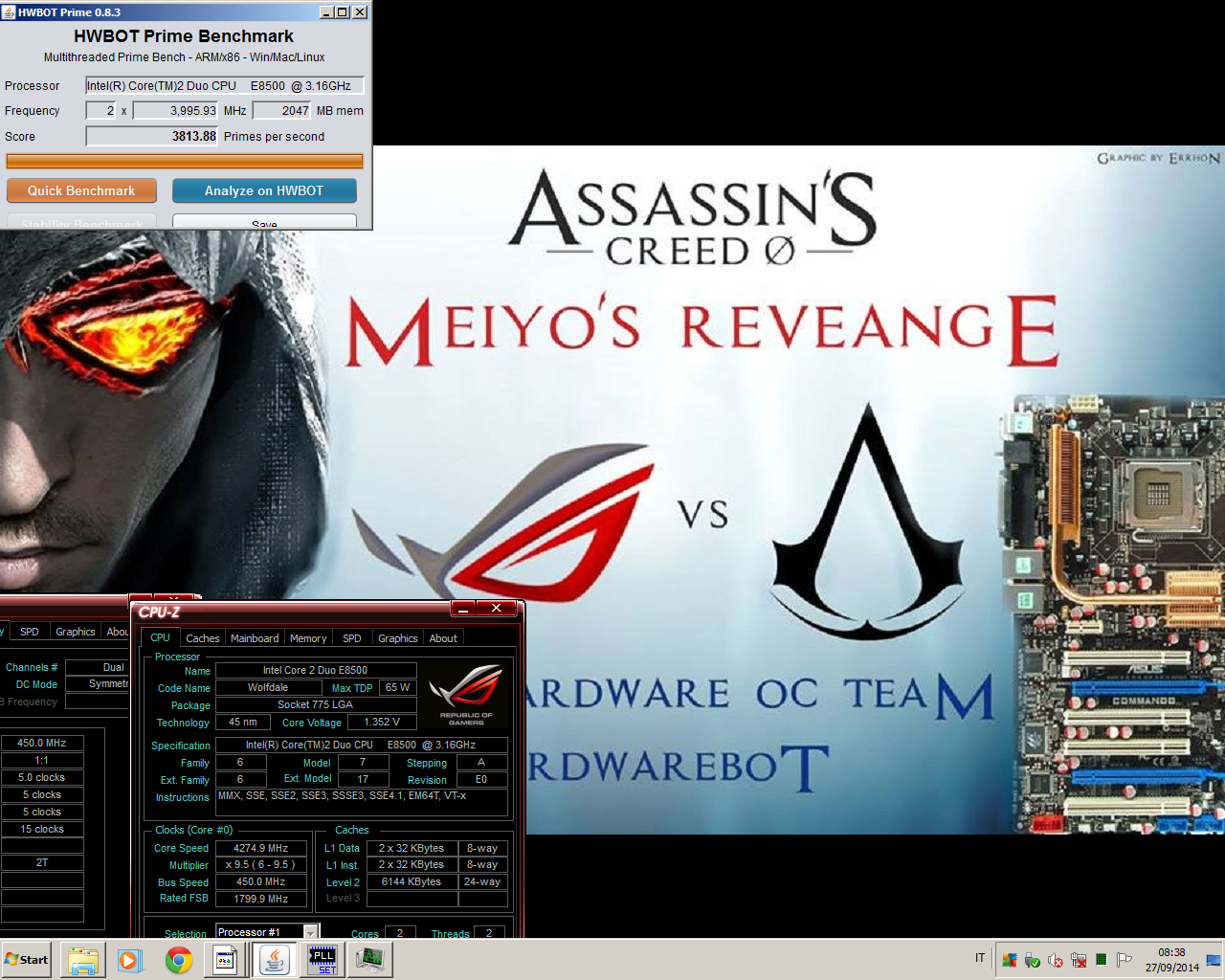1225x980 pixels.
Task: Click the Rated FSB value 1799.9 MHz
Action: click(261, 899)
